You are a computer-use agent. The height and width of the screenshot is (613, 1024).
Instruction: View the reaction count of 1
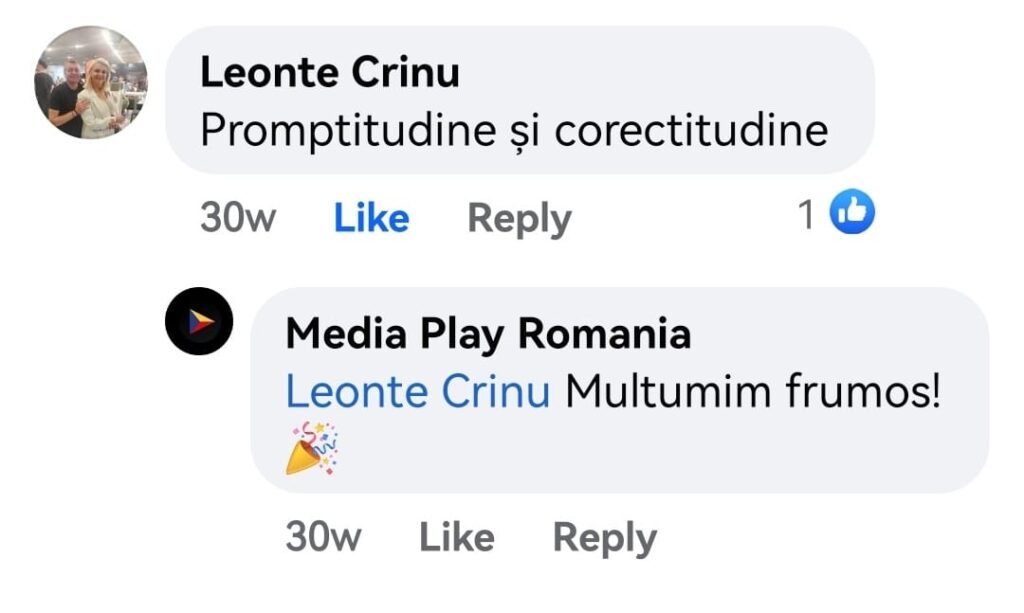[x=806, y=213]
